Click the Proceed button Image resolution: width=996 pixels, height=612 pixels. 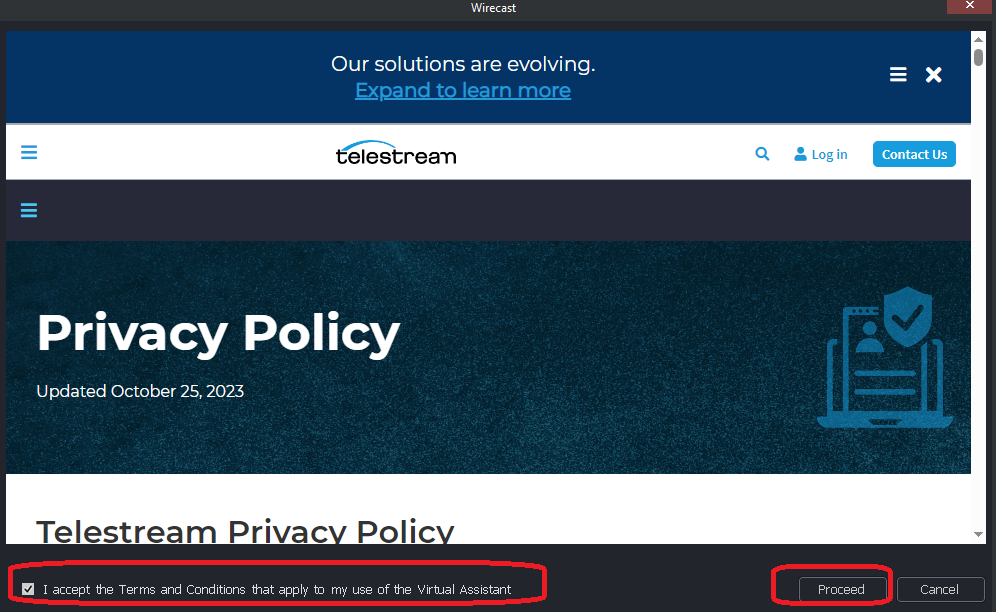[841, 589]
